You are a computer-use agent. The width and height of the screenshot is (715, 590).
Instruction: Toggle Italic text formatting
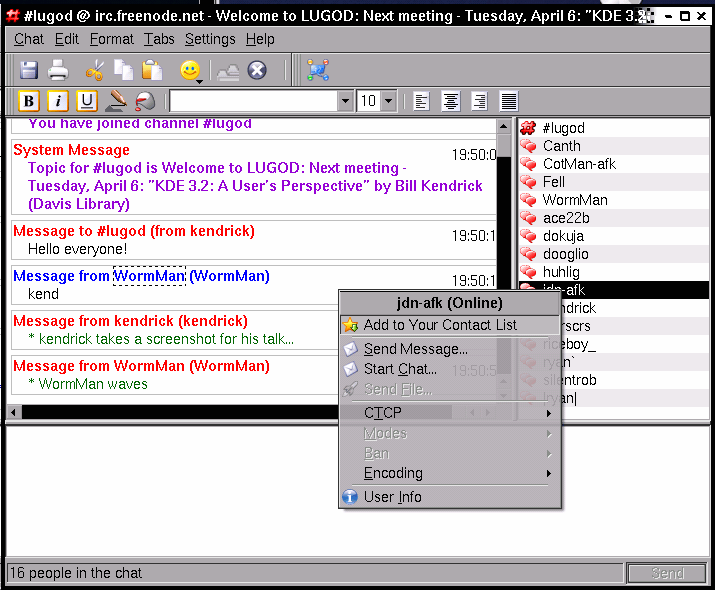[x=58, y=101]
